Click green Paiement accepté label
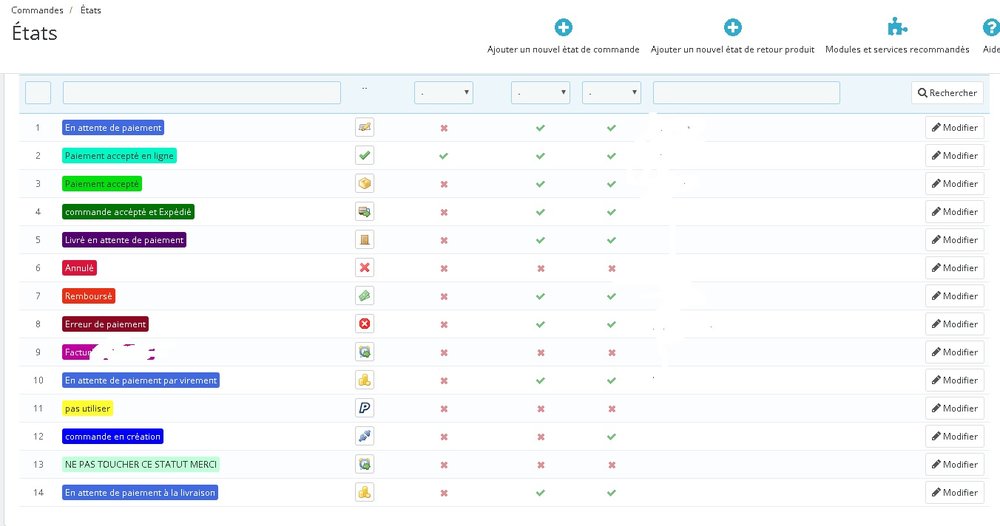1000x526 pixels. (x=102, y=184)
